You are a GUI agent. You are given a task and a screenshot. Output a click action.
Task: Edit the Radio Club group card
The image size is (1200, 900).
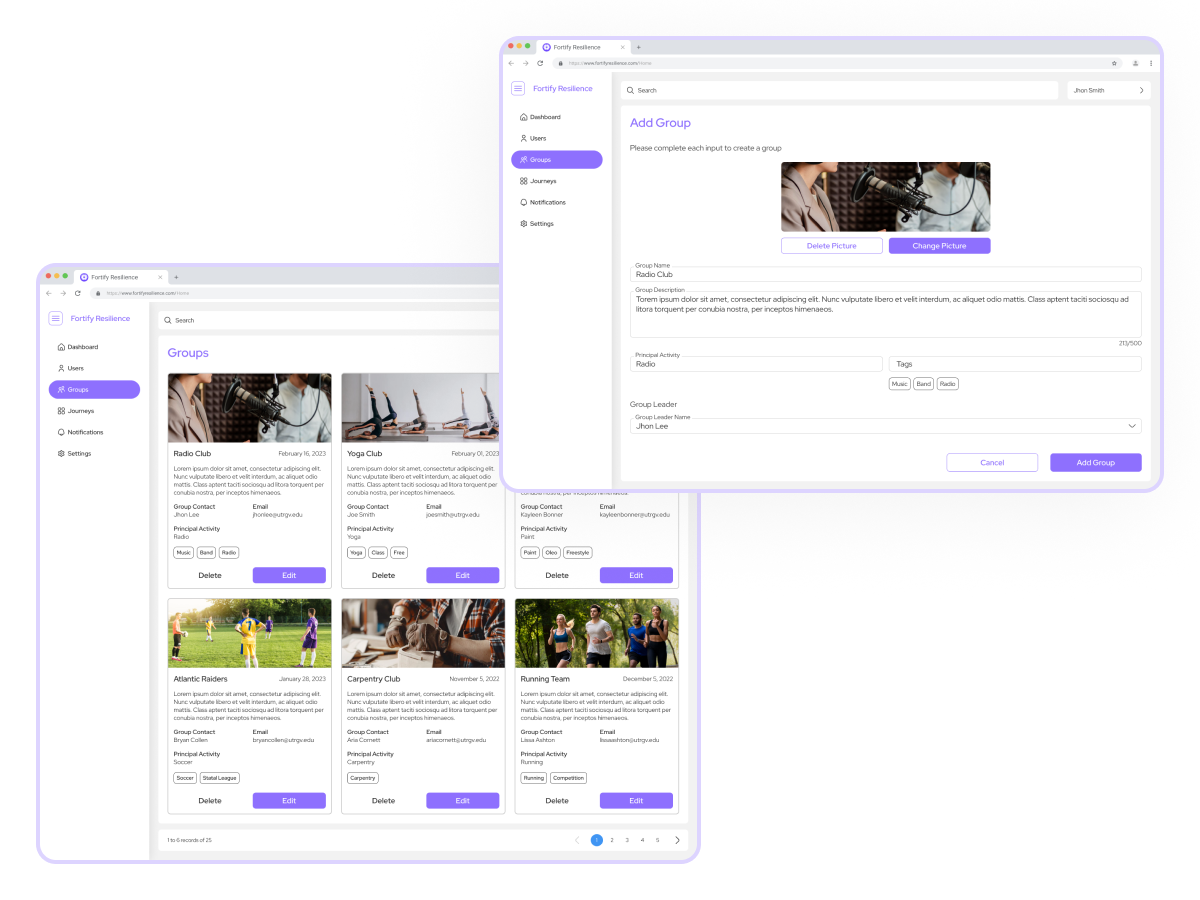tap(289, 575)
